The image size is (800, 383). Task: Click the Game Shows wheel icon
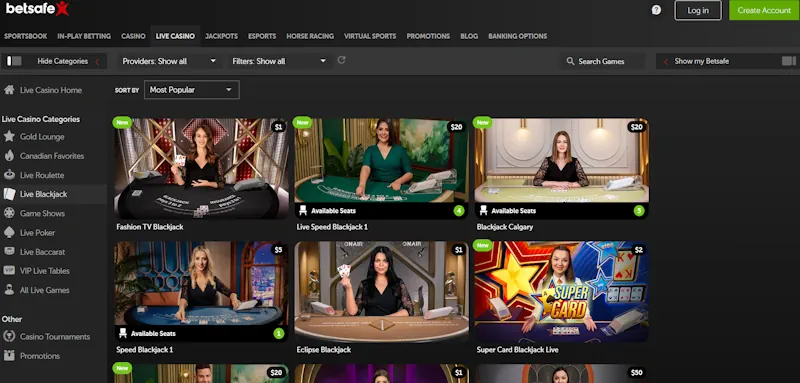tap(9, 213)
